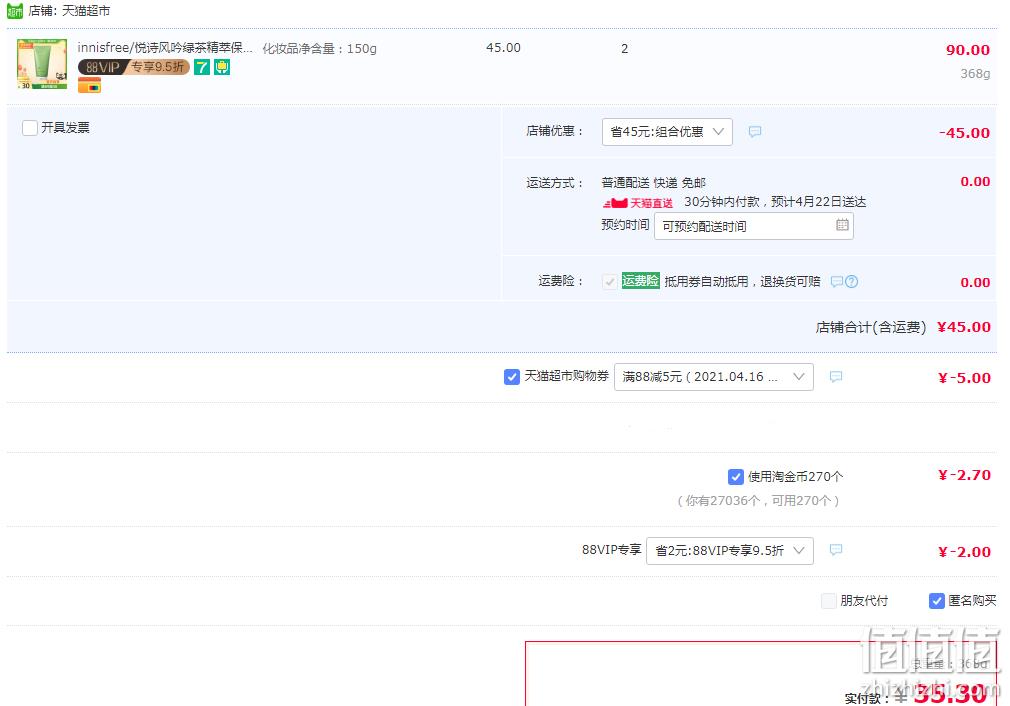This screenshot has height=706, width=1010.
Task: Click the 普通配送 快递 免邮 shipping text
Action: [x=654, y=183]
